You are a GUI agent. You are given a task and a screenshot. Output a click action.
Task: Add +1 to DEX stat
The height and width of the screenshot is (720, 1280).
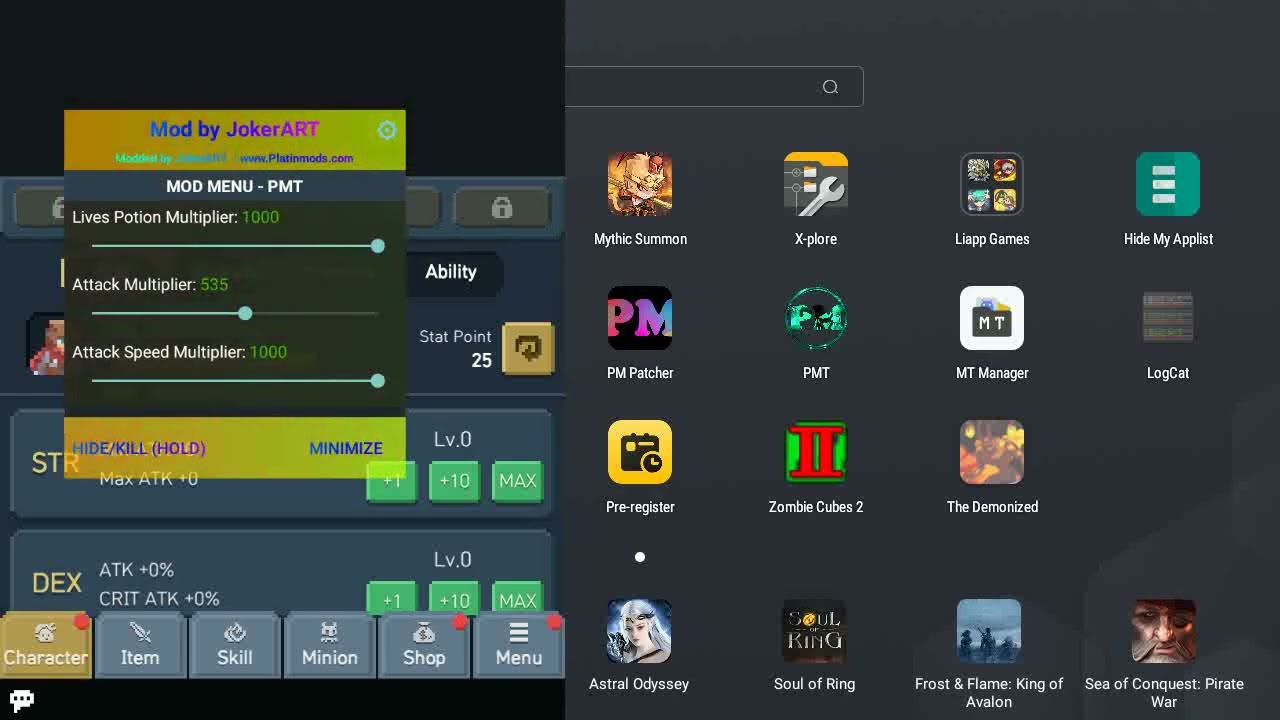[391, 598]
